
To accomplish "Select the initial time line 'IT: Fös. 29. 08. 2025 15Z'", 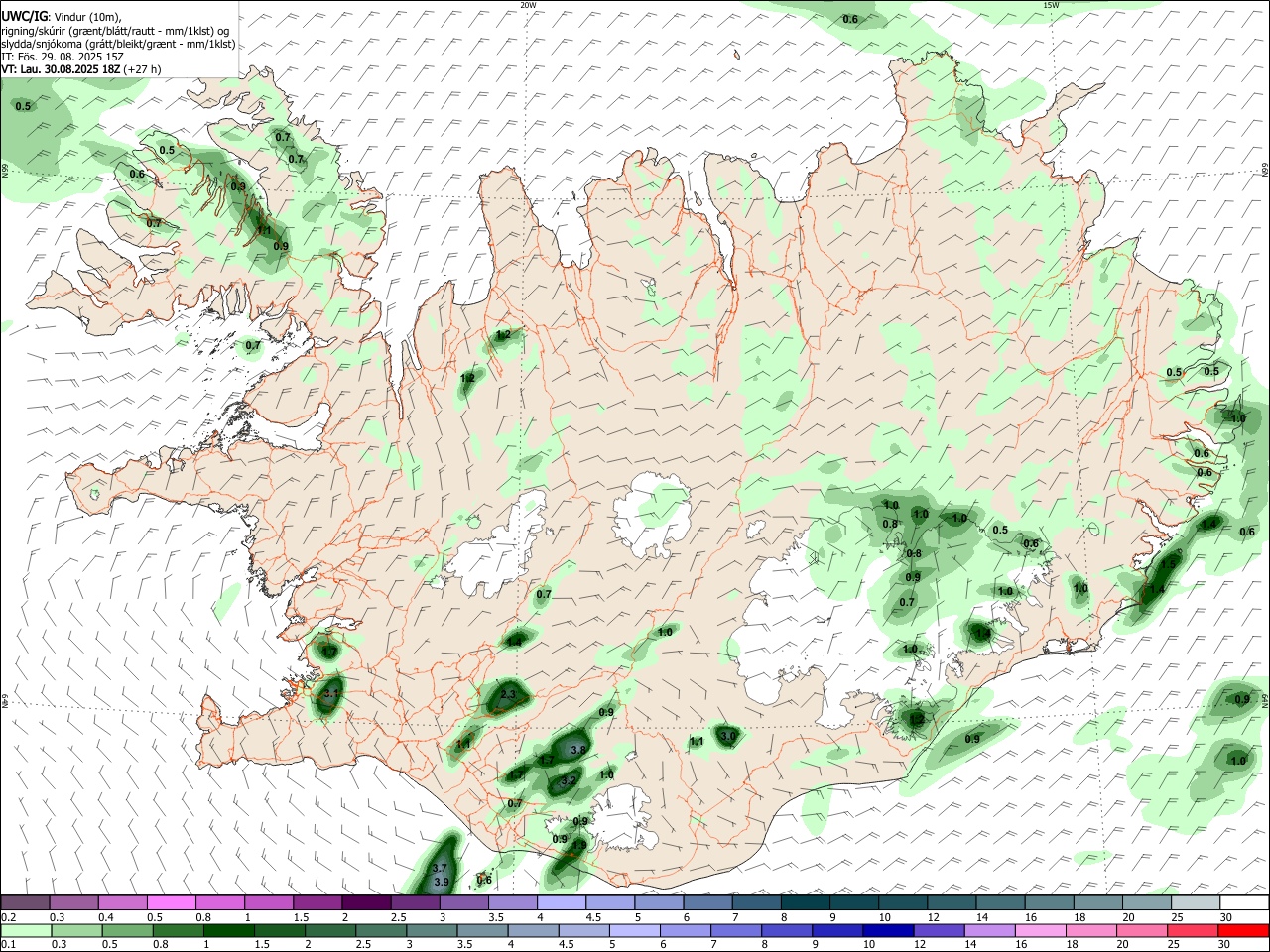I will (63, 57).
